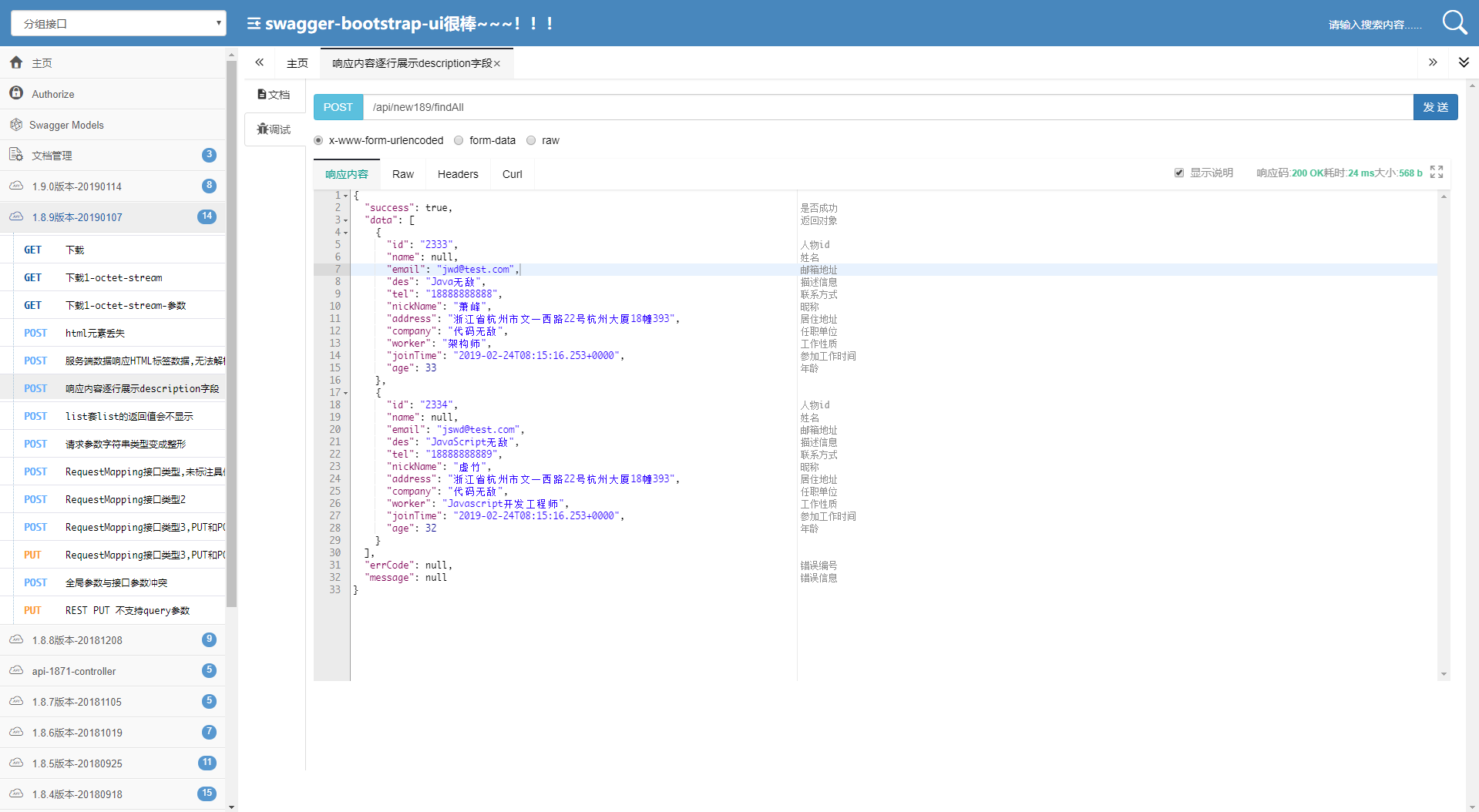The image size is (1479, 812).
Task: Click the API URL input field
Action: click(888, 107)
